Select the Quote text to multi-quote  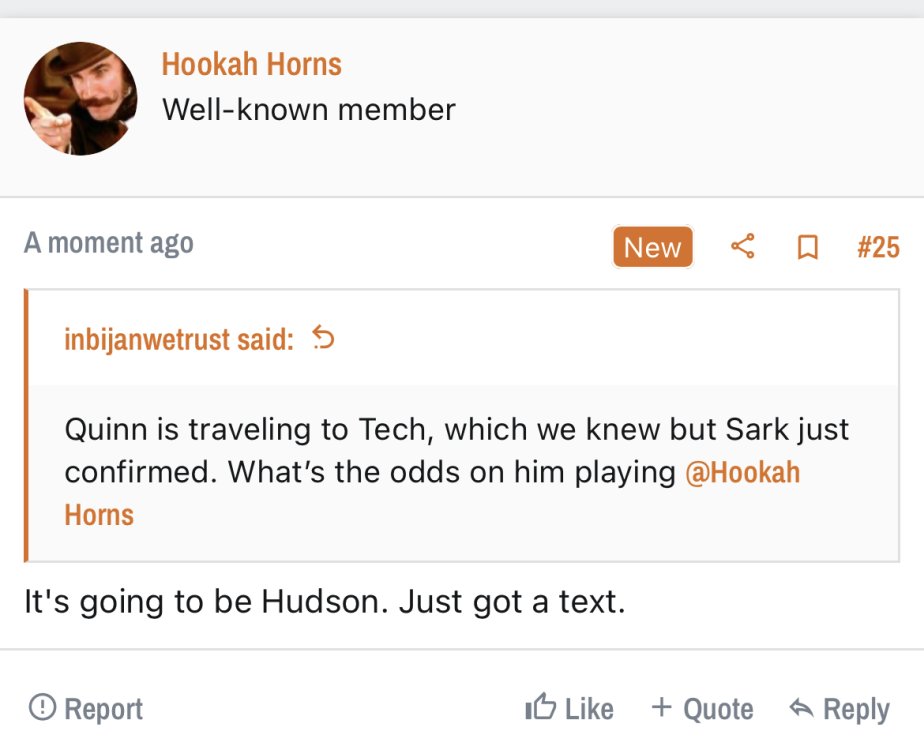[718, 709]
